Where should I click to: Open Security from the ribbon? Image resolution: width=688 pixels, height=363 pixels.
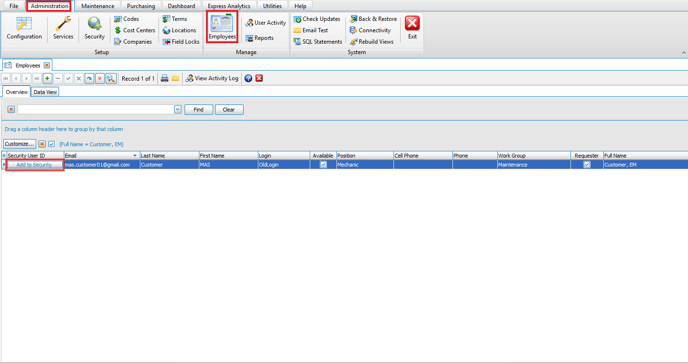tap(94, 28)
